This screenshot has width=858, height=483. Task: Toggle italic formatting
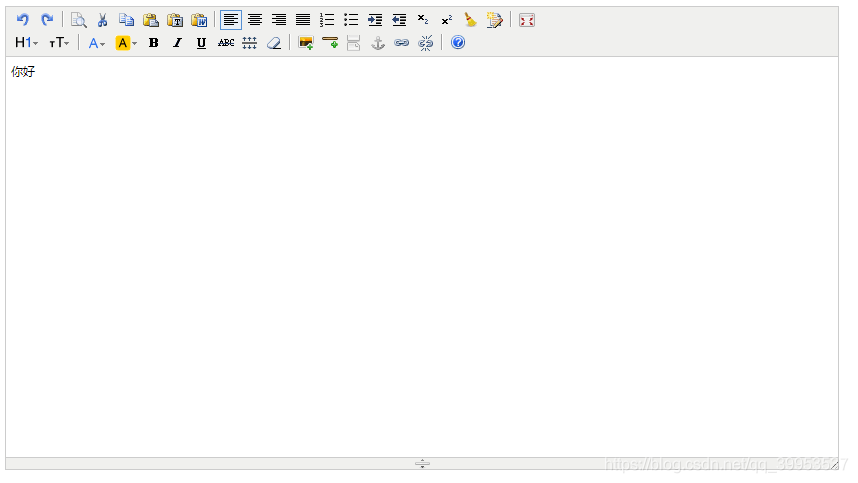coord(177,43)
